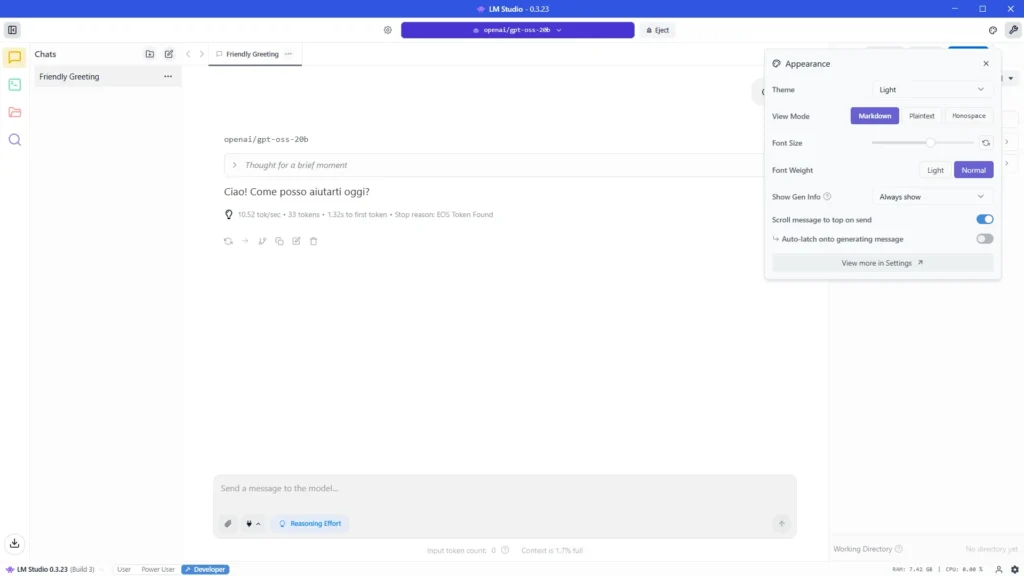Viewport: 1024px width, 576px height.
Task: Click the Downloads icon at bottom left
Action: (14, 543)
